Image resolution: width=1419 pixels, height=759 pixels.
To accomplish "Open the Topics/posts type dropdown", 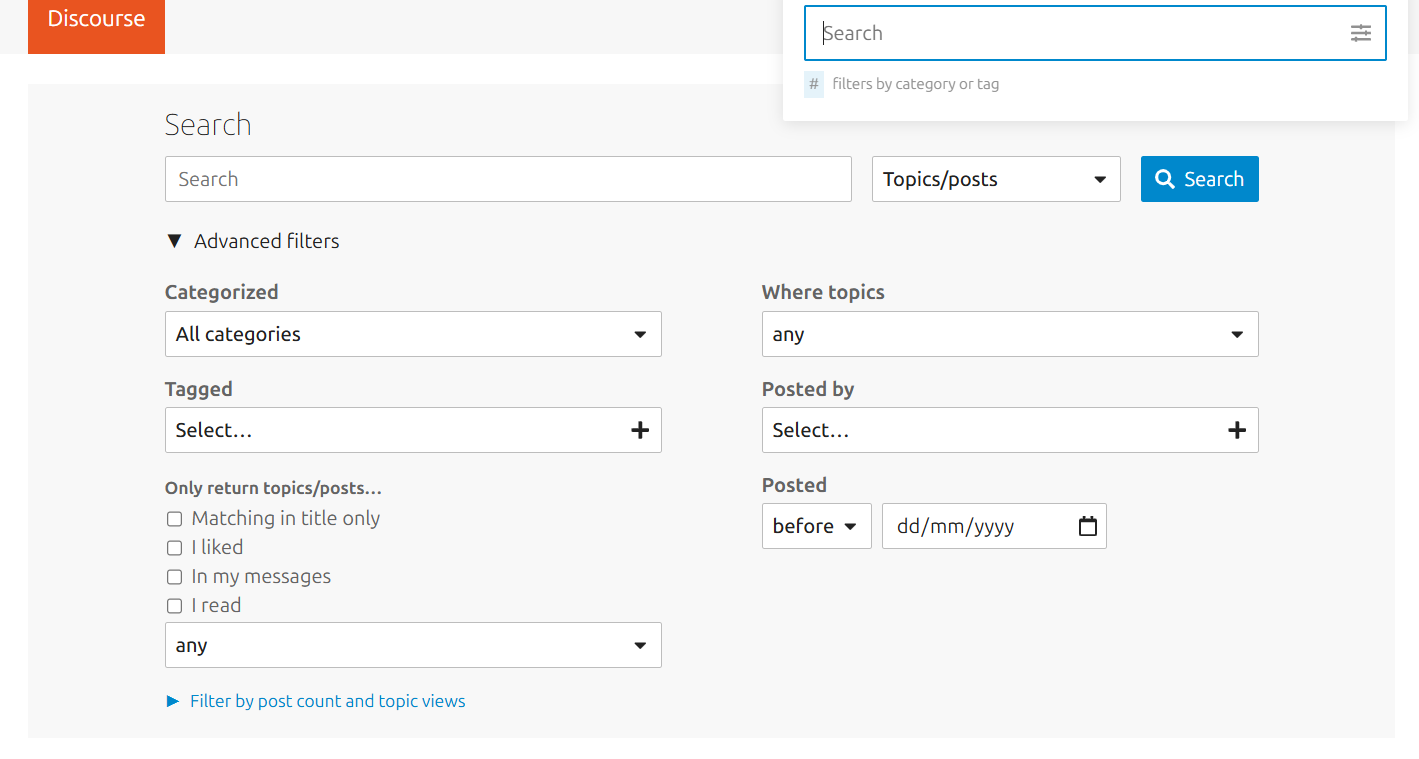I will 996,179.
